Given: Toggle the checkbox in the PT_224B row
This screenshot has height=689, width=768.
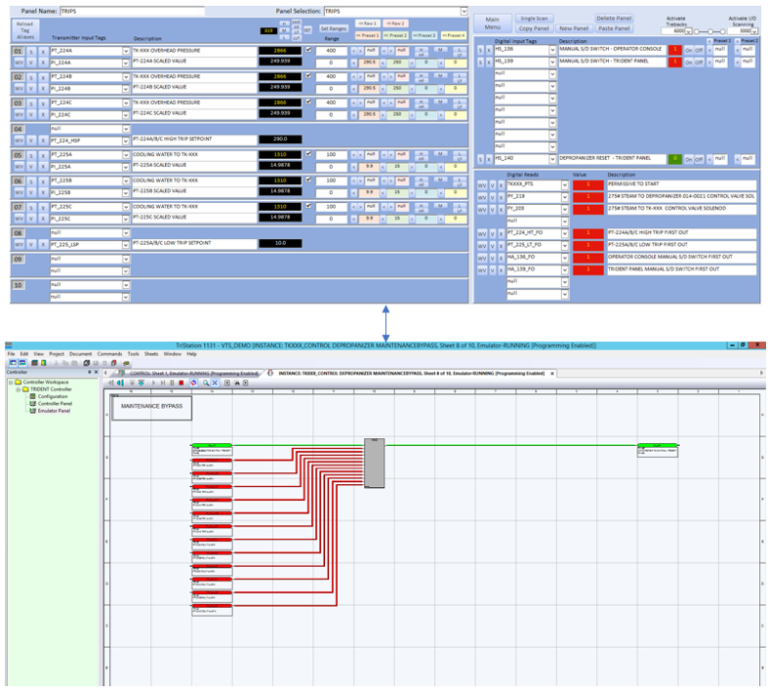Looking at the screenshot, I should 309,76.
